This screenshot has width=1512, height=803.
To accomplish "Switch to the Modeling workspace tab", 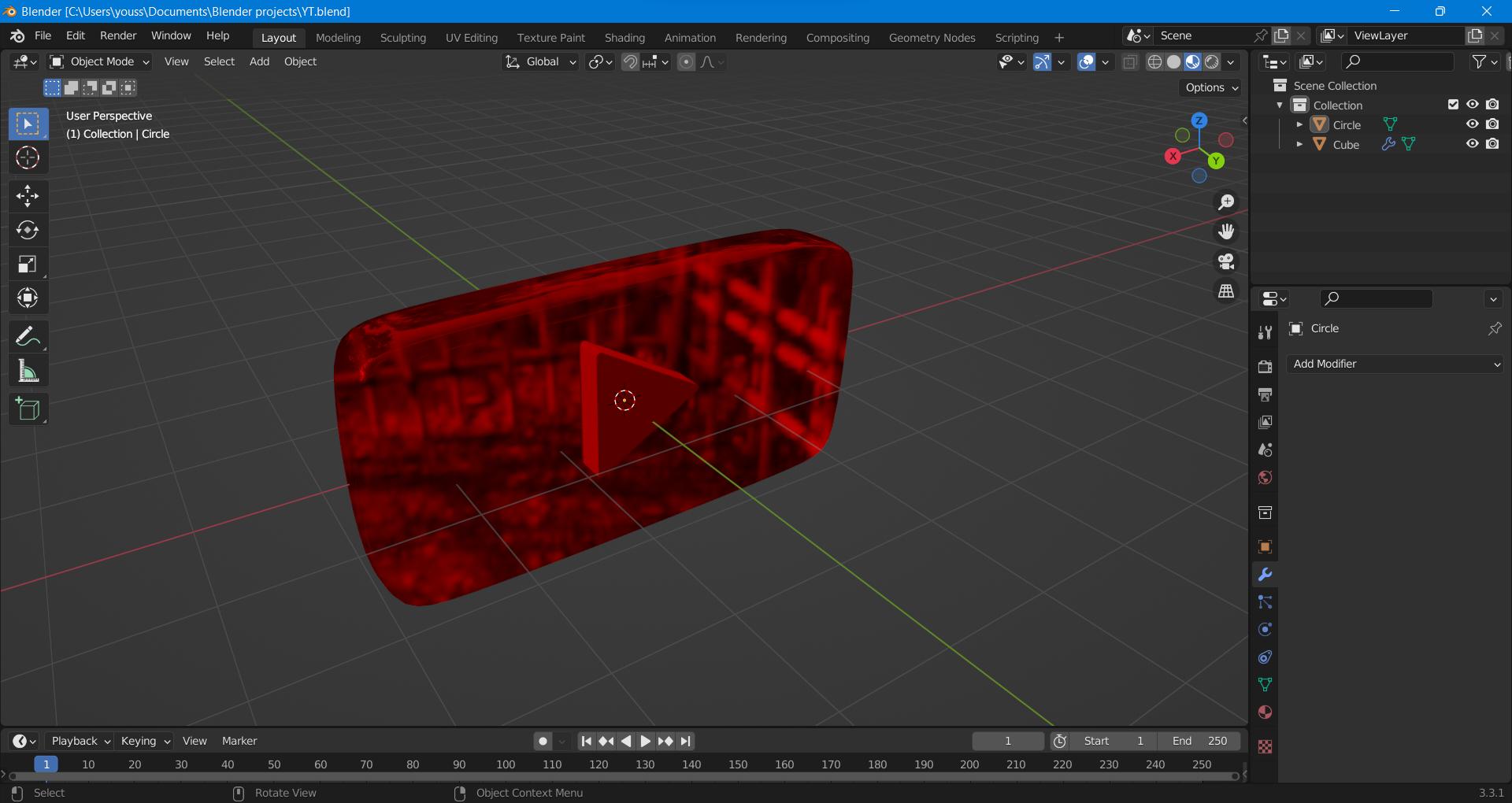I will tap(338, 37).
